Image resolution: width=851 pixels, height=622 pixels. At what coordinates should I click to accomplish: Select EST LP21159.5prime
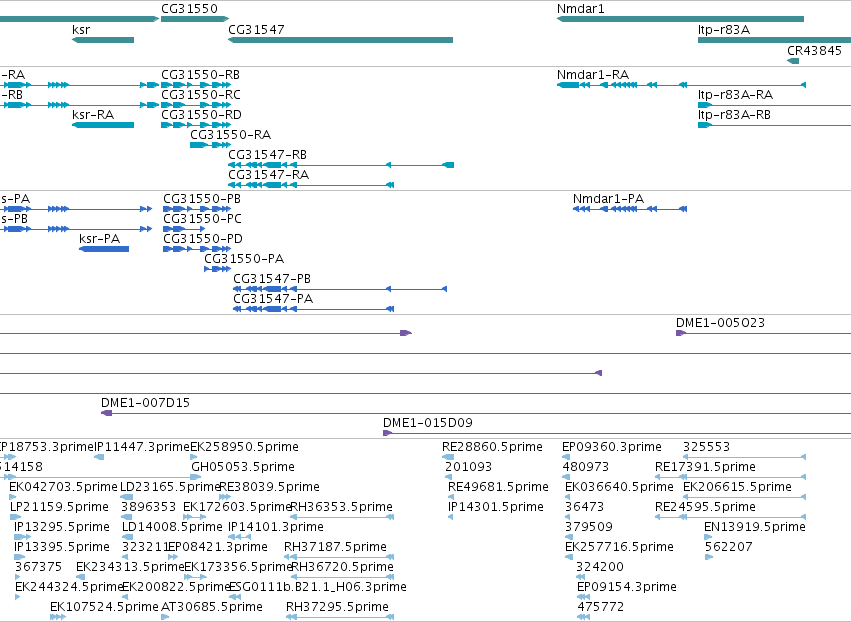tap(59, 507)
